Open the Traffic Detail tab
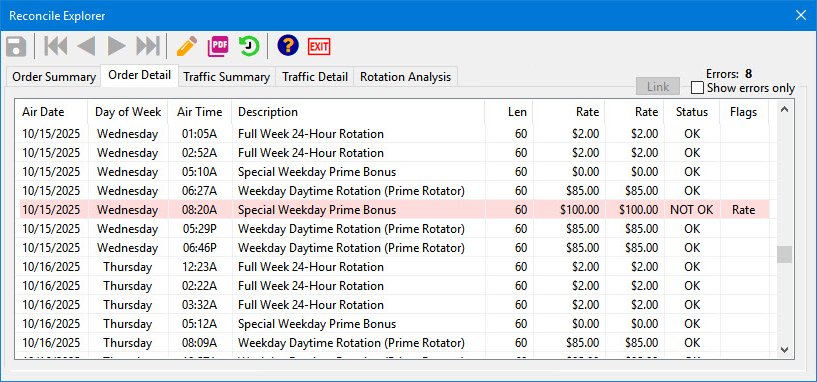This screenshot has width=817, height=382. pyautogui.click(x=315, y=77)
